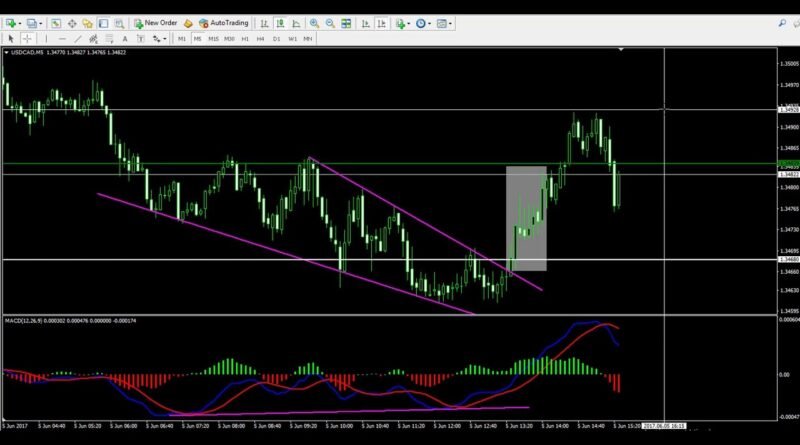800x445 pixels.
Task: Select the Text Label tool
Action: point(141,39)
